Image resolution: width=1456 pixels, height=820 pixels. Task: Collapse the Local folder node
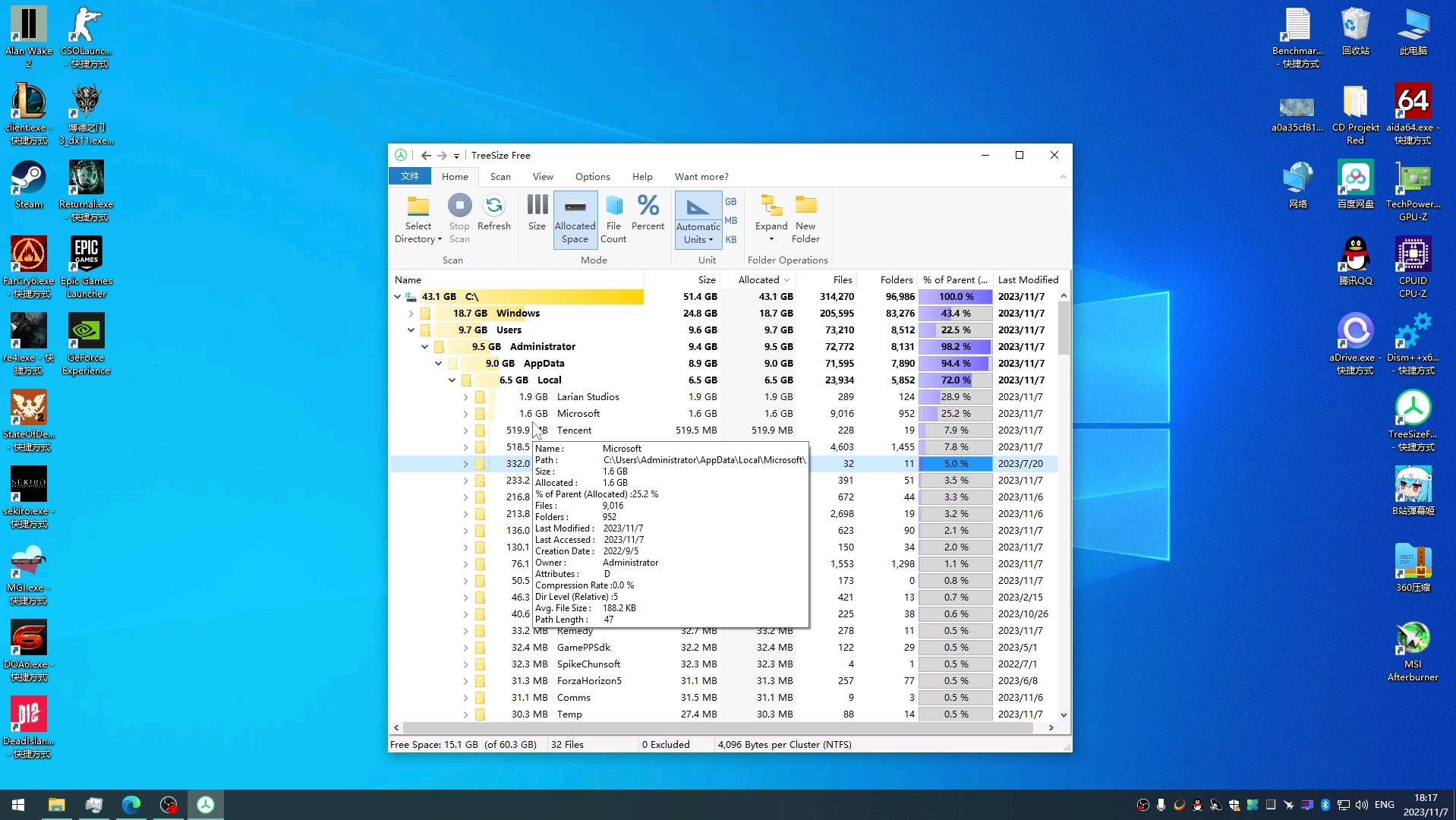(x=452, y=380)
